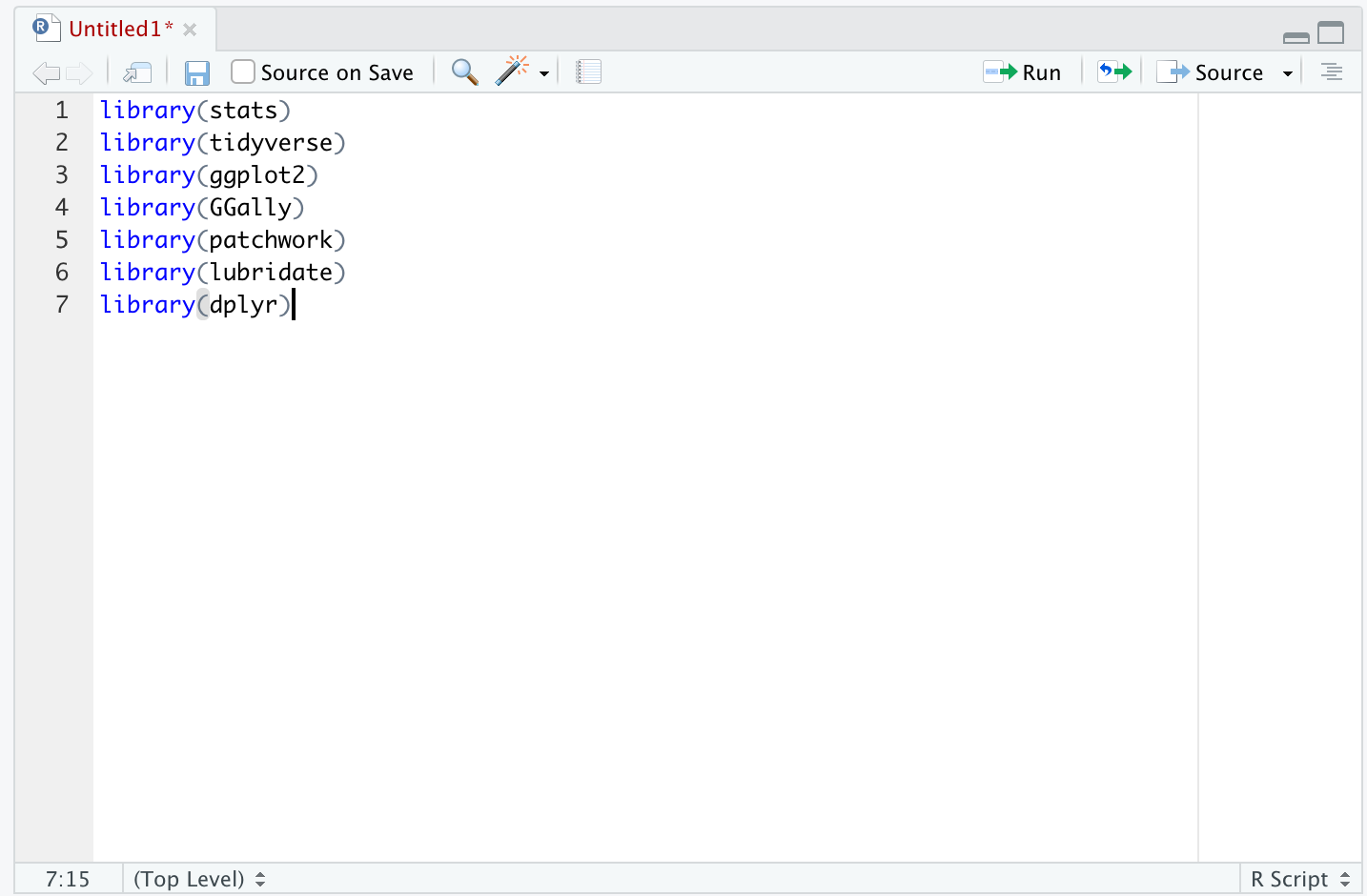Click the R file icon on Untitled1 tab
Viewport: 1367px width, 896px height.
46,28
